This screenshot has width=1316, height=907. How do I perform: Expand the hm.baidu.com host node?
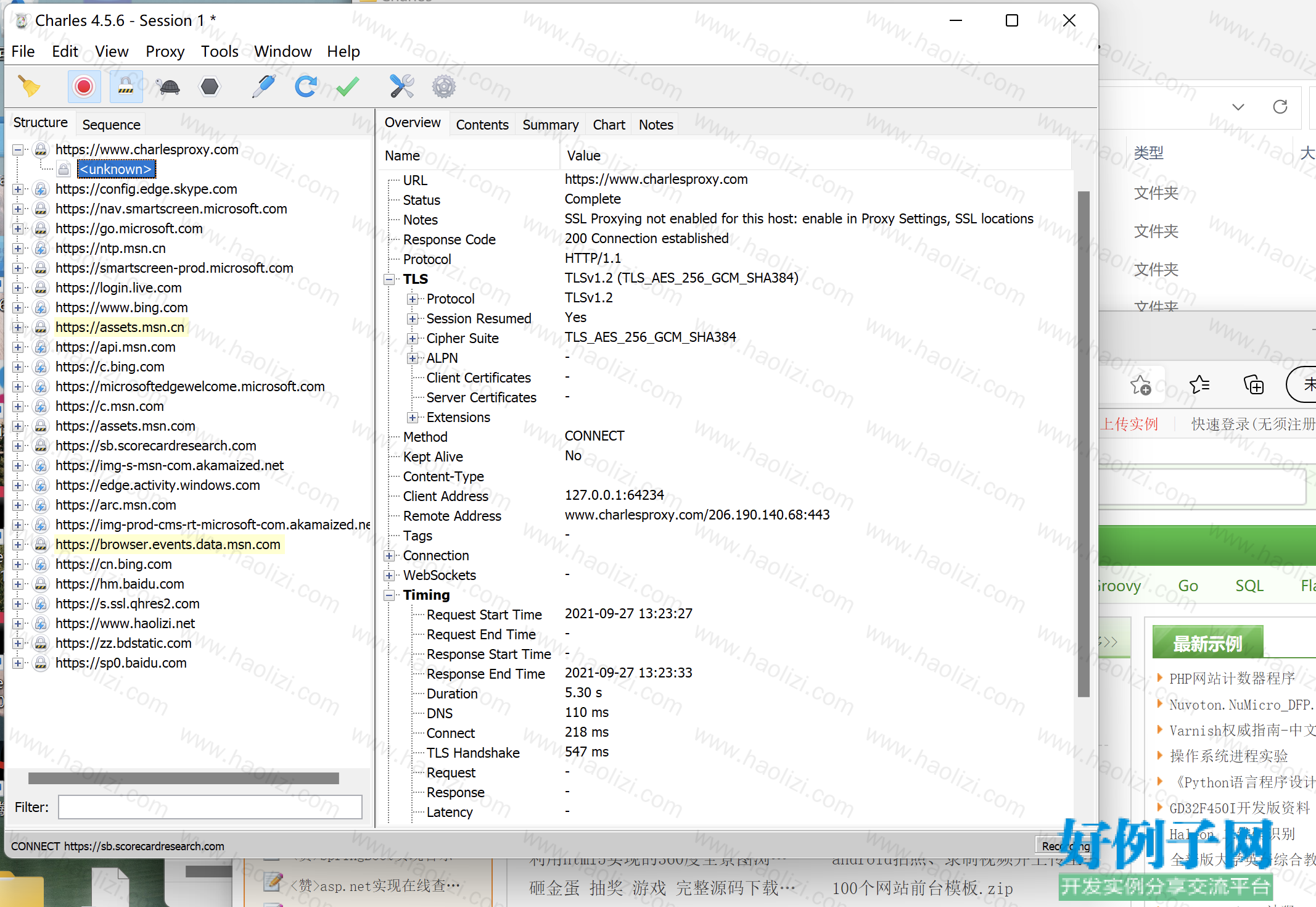pyautogui.click(x=18, y=584)
